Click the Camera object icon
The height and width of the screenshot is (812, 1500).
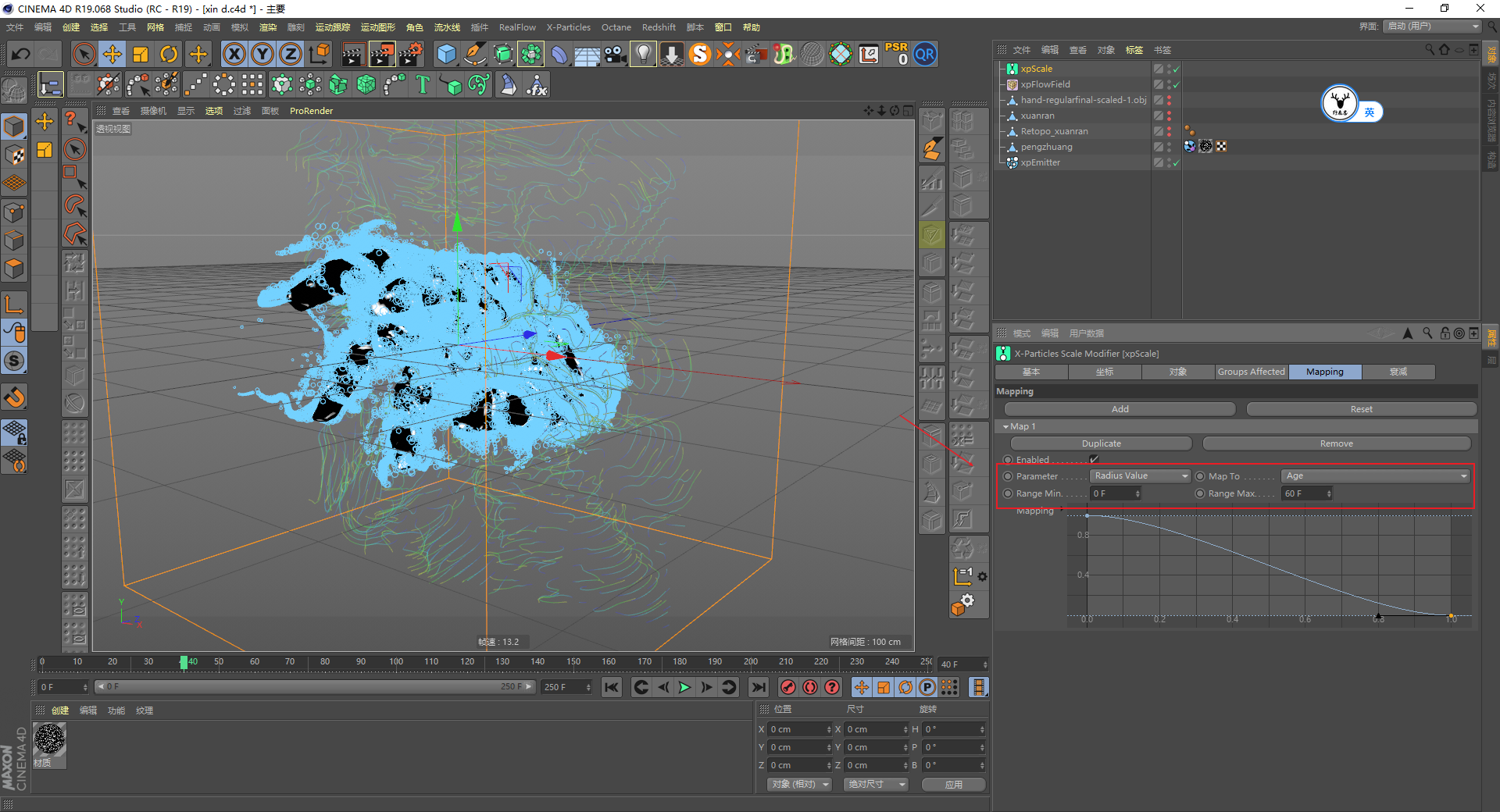[x=616, y=54]
